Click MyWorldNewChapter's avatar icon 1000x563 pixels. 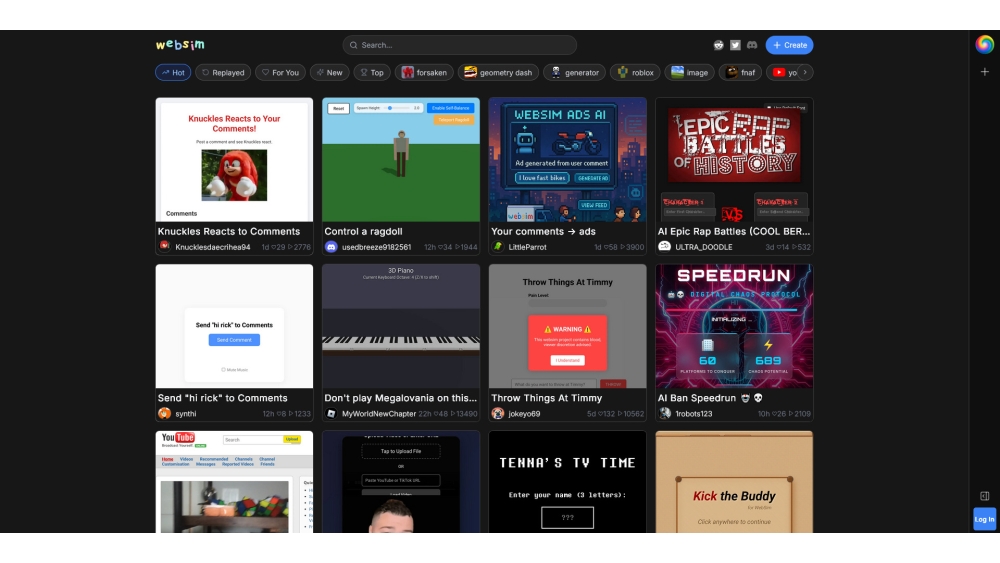[331, 413]
